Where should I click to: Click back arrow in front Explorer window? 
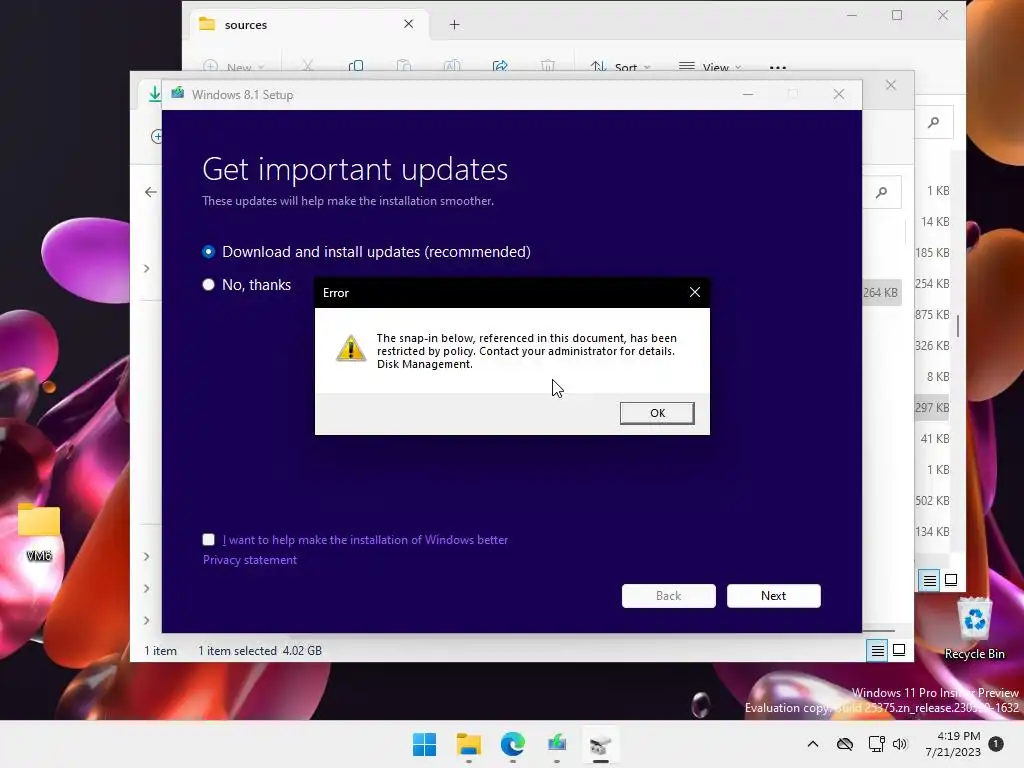click(151, 192)
